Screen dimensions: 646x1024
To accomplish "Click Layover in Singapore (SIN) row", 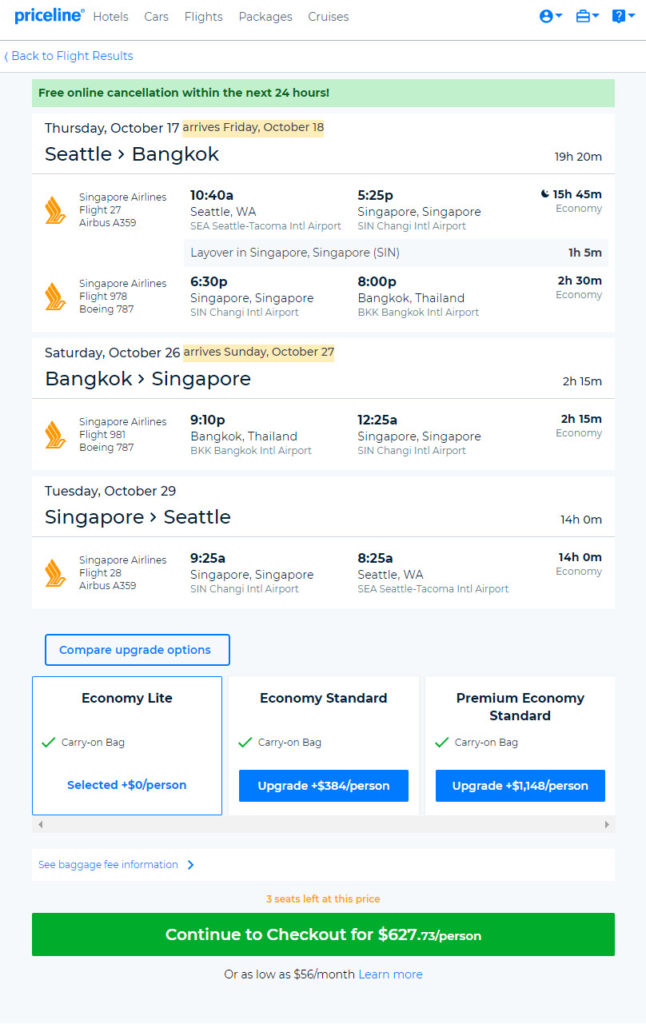I will click(x=396, y=253).
